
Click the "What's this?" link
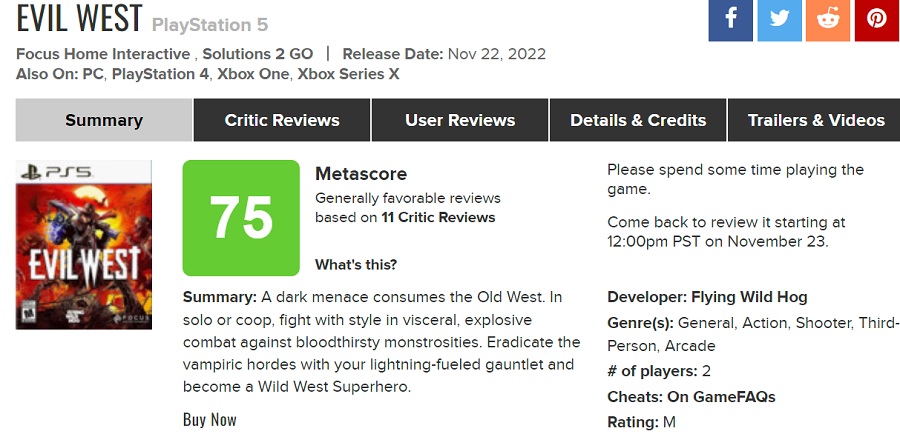[x=356, y=265]
